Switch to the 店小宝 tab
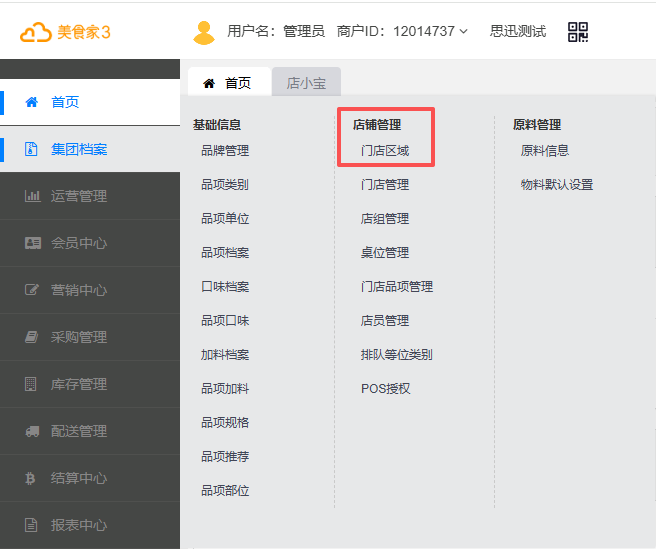 click(x=306, y=83)
